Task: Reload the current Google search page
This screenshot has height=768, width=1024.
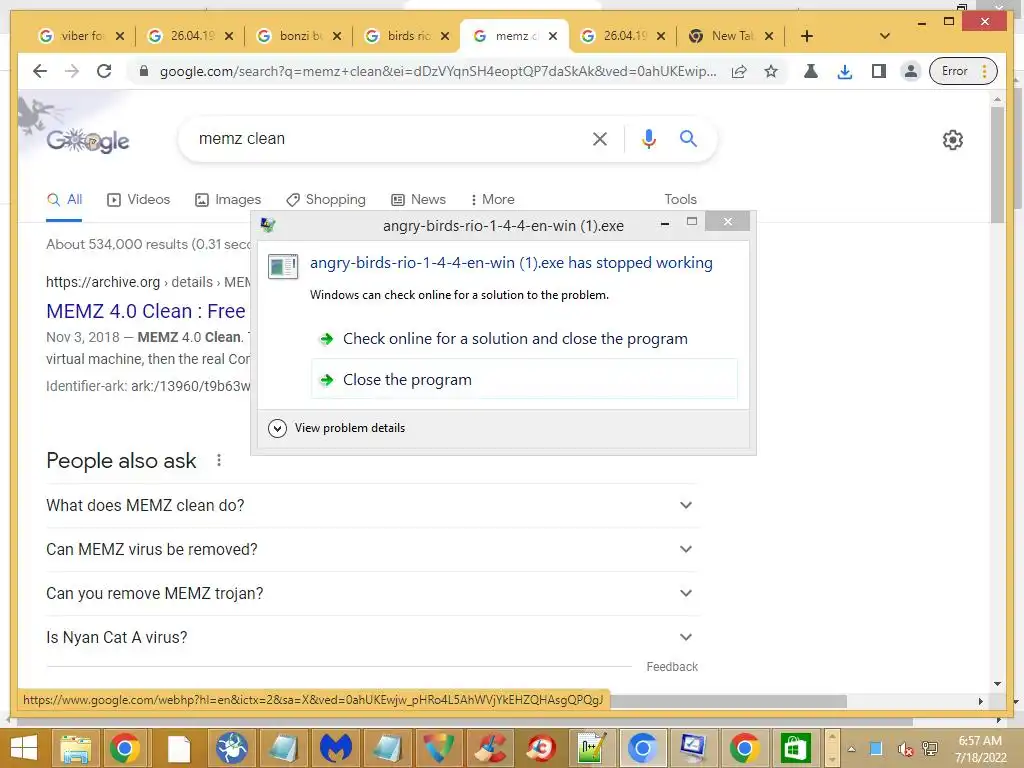Action: 104,71
